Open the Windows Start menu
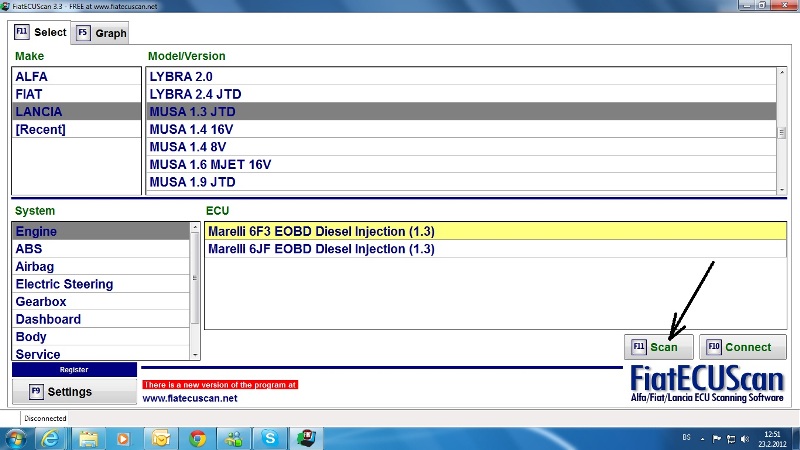 (15, 439)
